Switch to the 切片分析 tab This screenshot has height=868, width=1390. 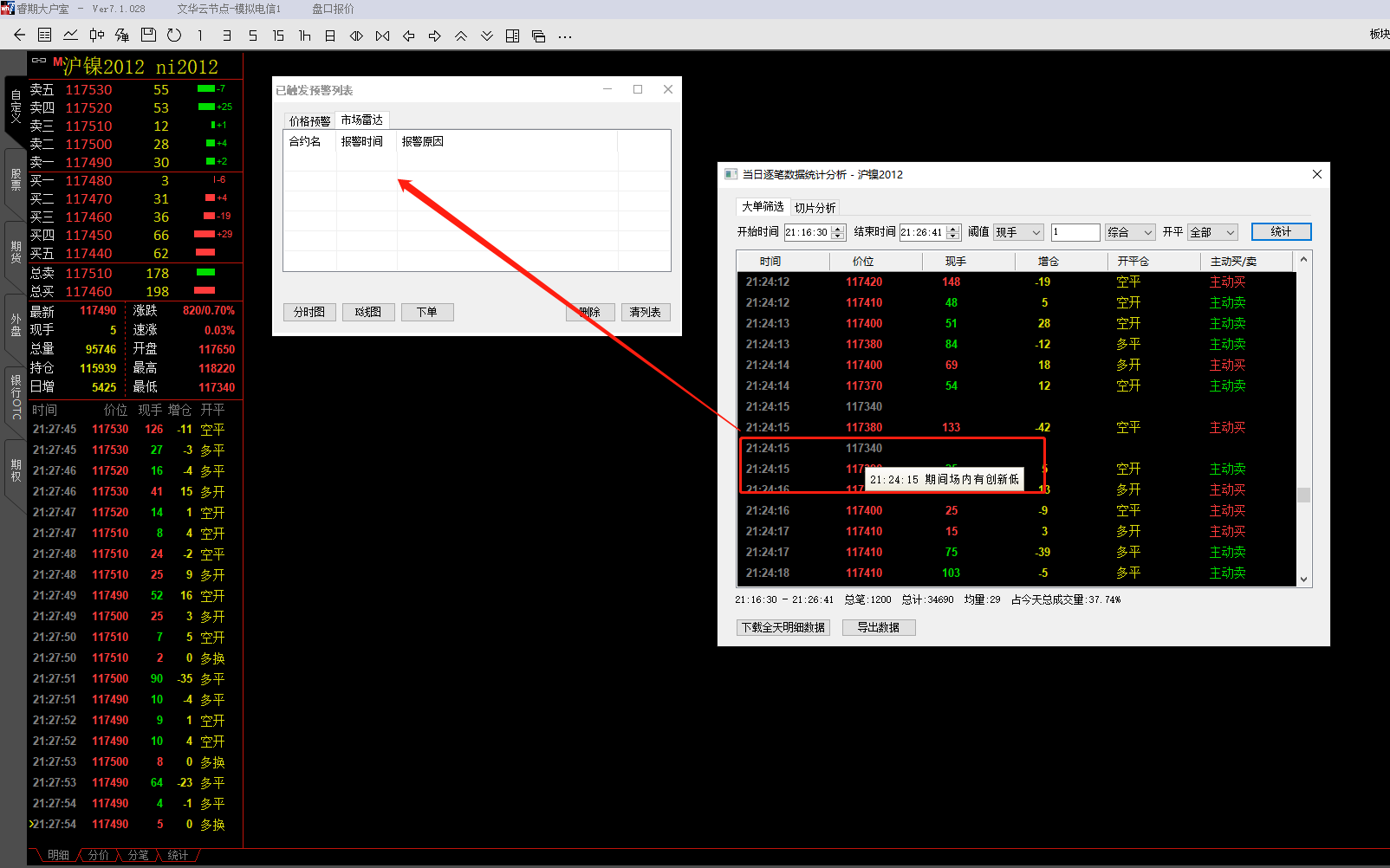pyautogui.click(x=815, y=208)
